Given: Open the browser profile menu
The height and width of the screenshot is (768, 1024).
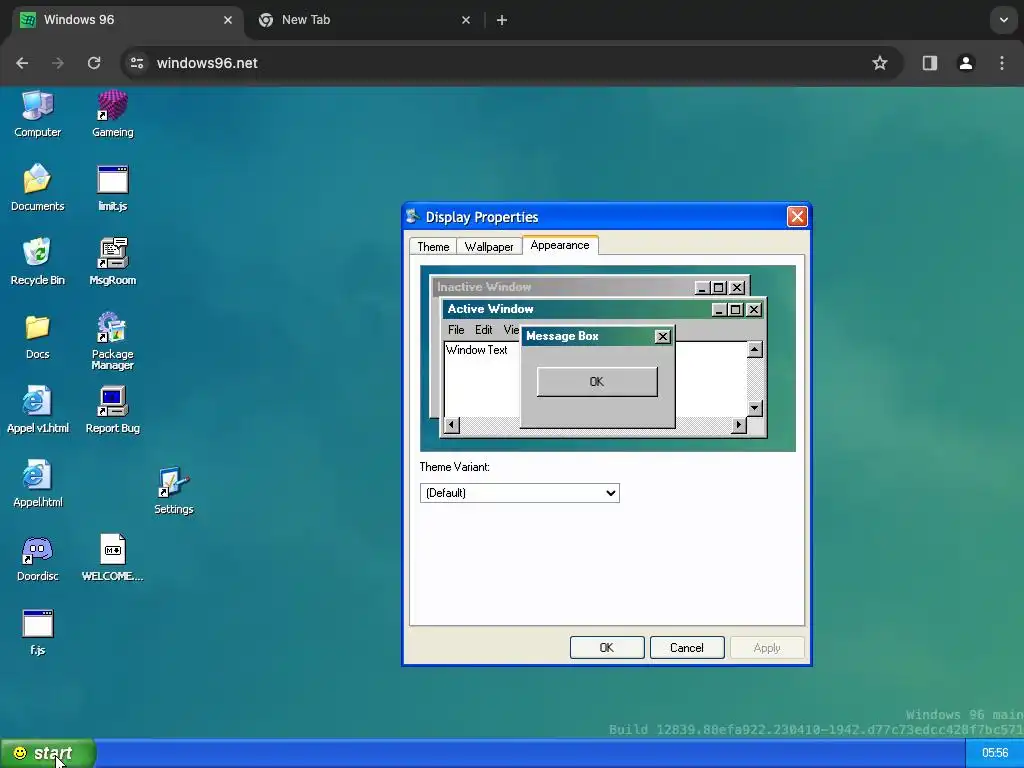Looking at the screenshot, I should click(x=966, y=63).
